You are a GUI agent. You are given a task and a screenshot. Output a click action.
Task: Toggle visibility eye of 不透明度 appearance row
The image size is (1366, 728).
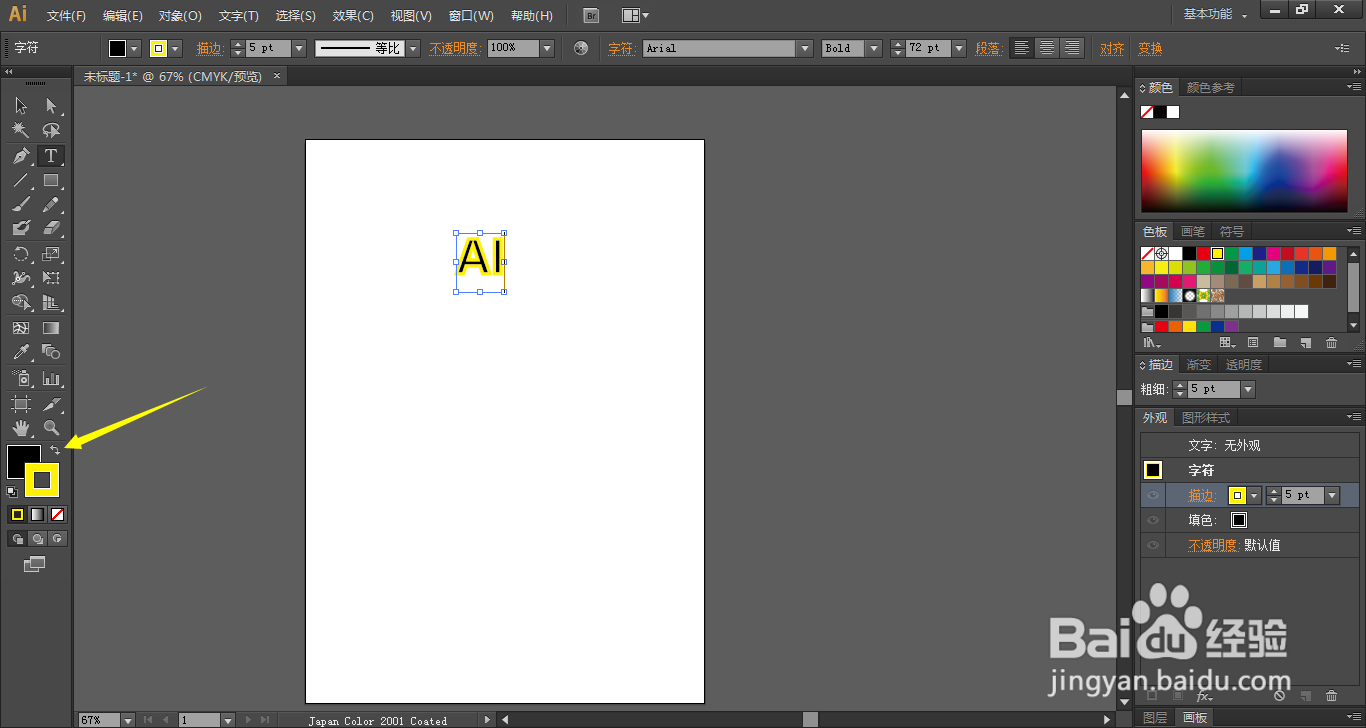point(1153,545)
